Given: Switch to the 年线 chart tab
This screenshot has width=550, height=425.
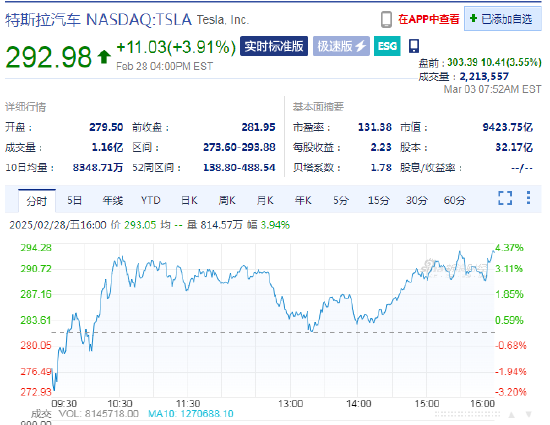Looking at the screenshot, I should (113, 201).
